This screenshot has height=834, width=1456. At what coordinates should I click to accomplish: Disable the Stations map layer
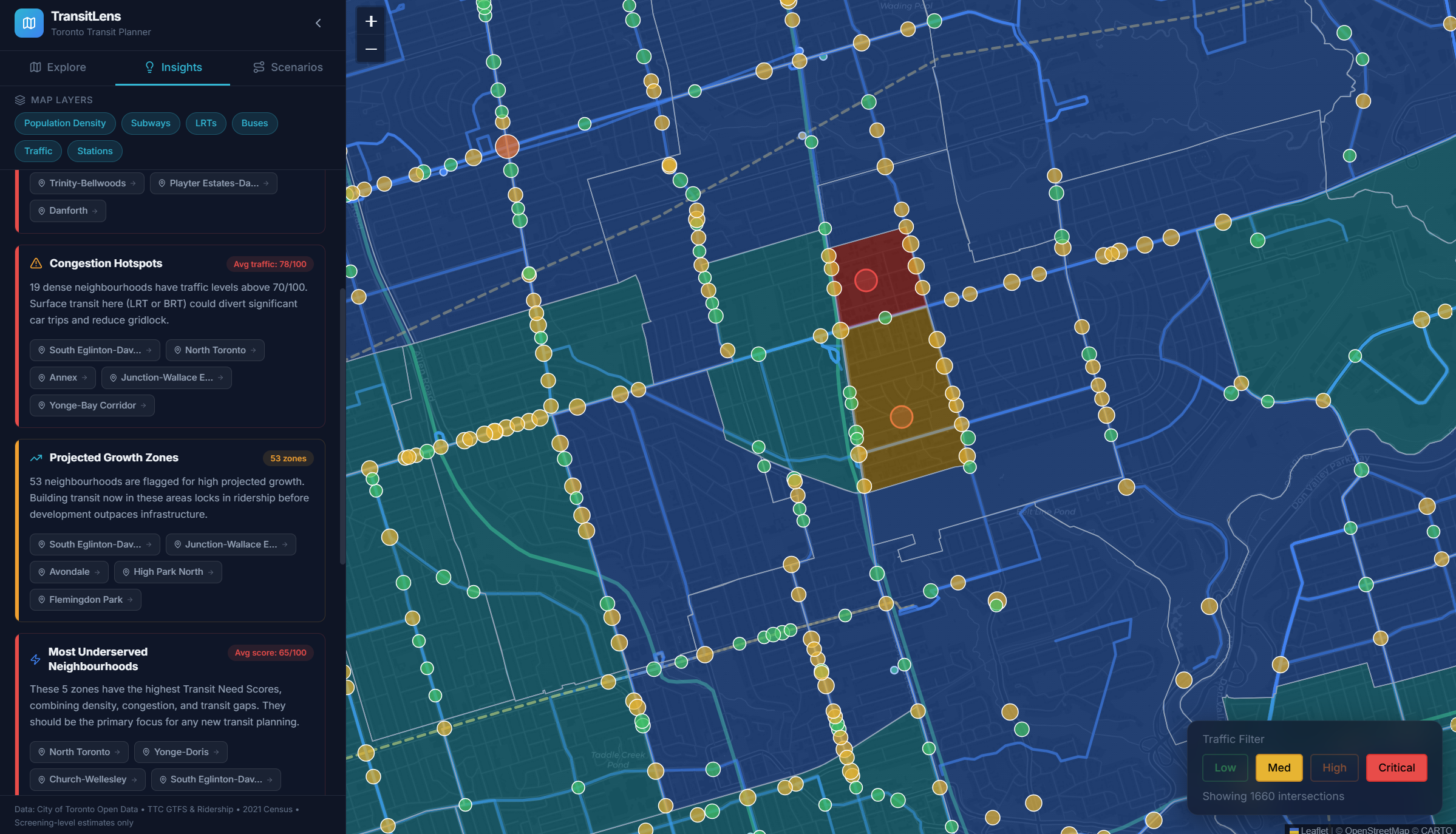95,151
